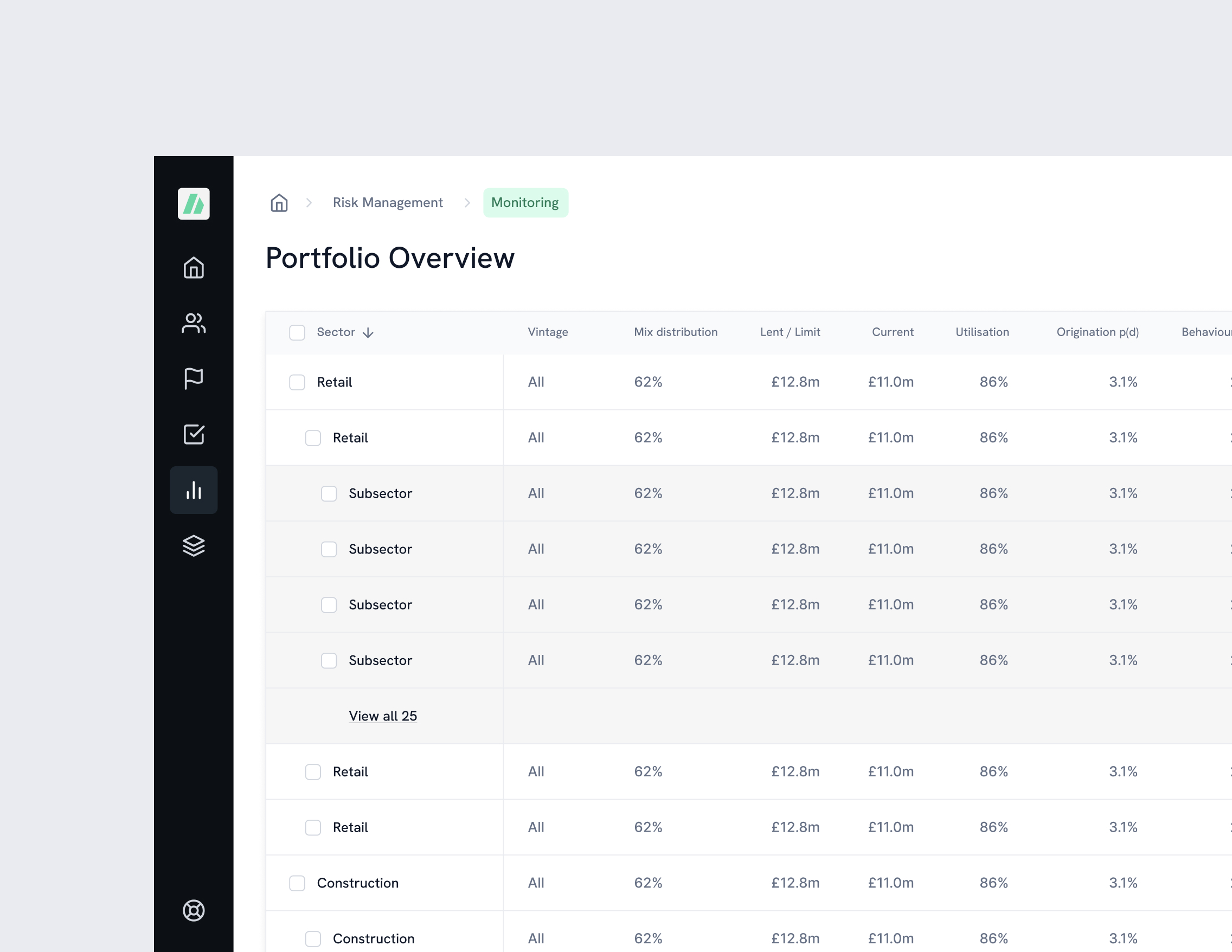Viewport: 1232px width, 952px height.
Task: Check the first Retail sector row checkbox
Action: click(x=297, y=382)
